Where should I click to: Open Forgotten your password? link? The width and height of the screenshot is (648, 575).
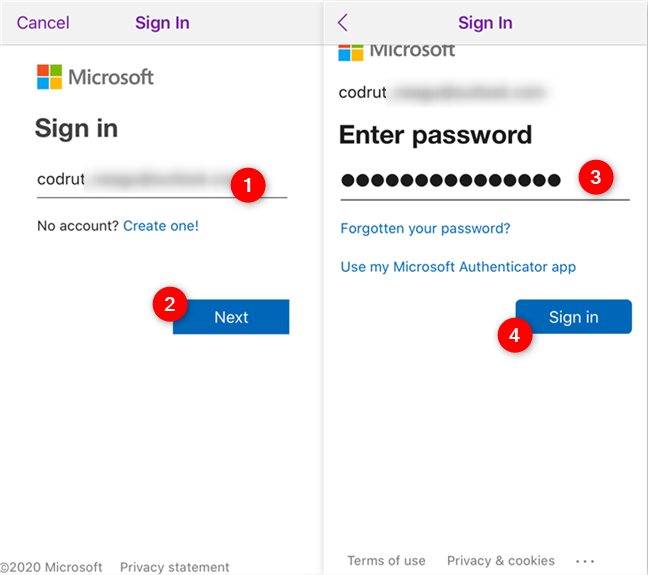click(425, 228)
